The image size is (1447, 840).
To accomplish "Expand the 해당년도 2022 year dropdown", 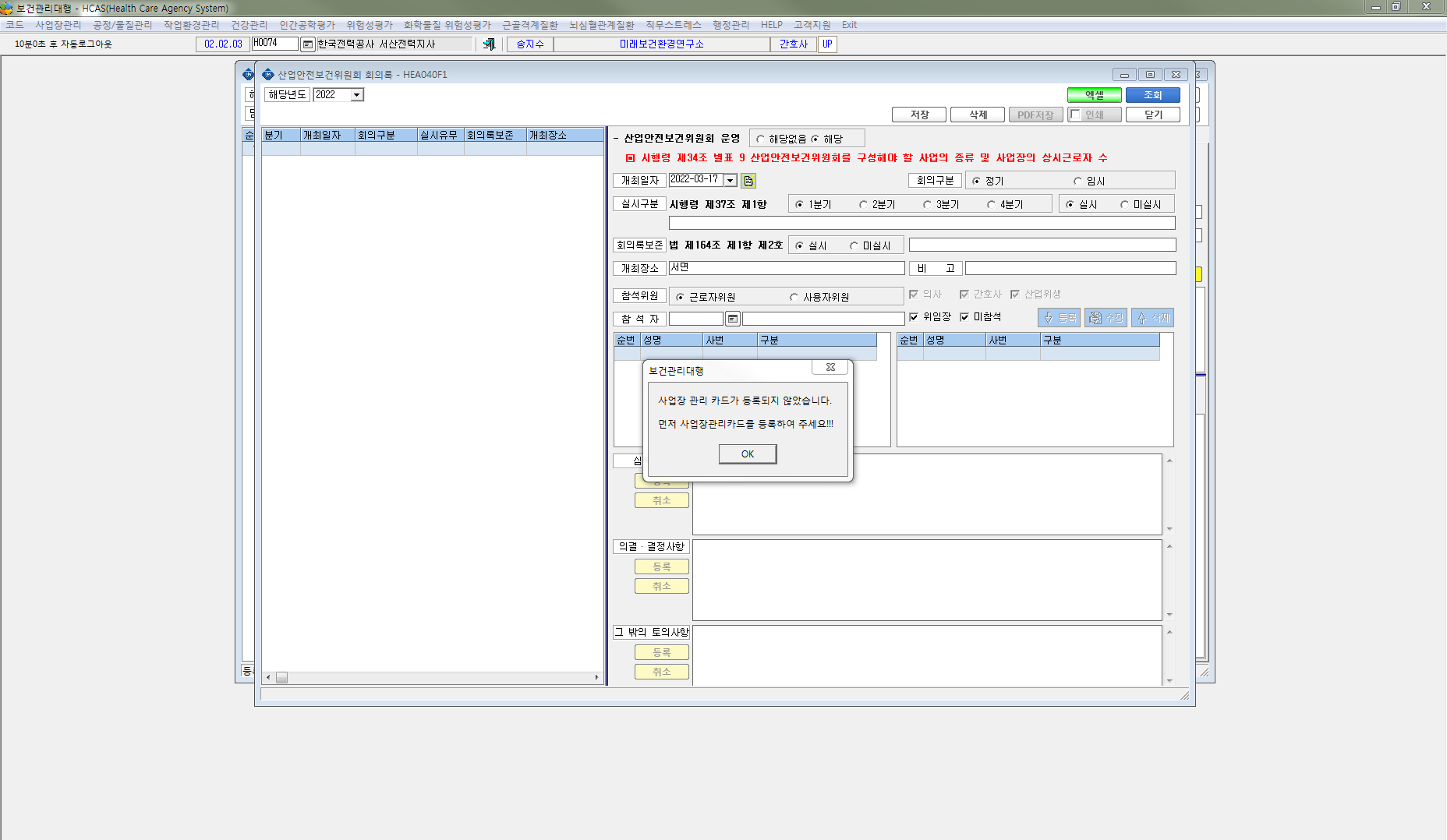I will click(356, 95).
